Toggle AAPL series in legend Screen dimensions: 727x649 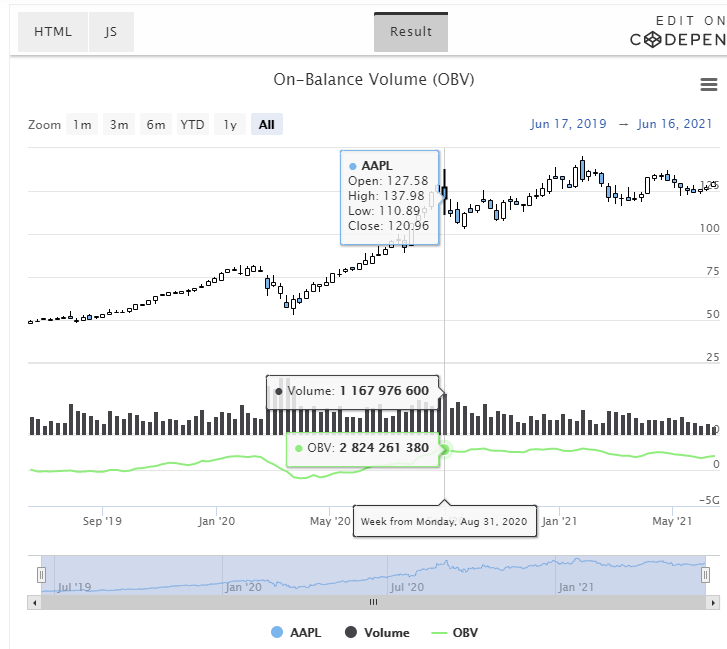coord(296,632)
